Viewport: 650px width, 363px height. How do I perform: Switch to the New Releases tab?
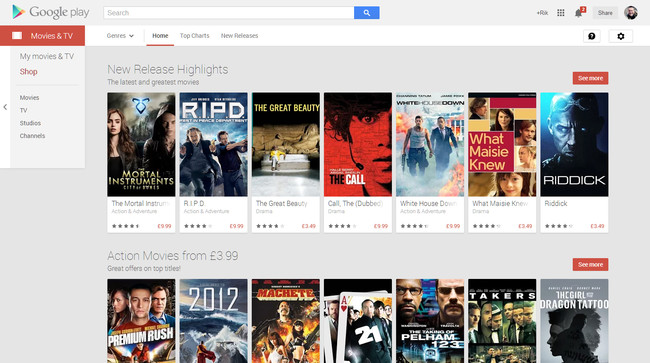pos(239,36)
